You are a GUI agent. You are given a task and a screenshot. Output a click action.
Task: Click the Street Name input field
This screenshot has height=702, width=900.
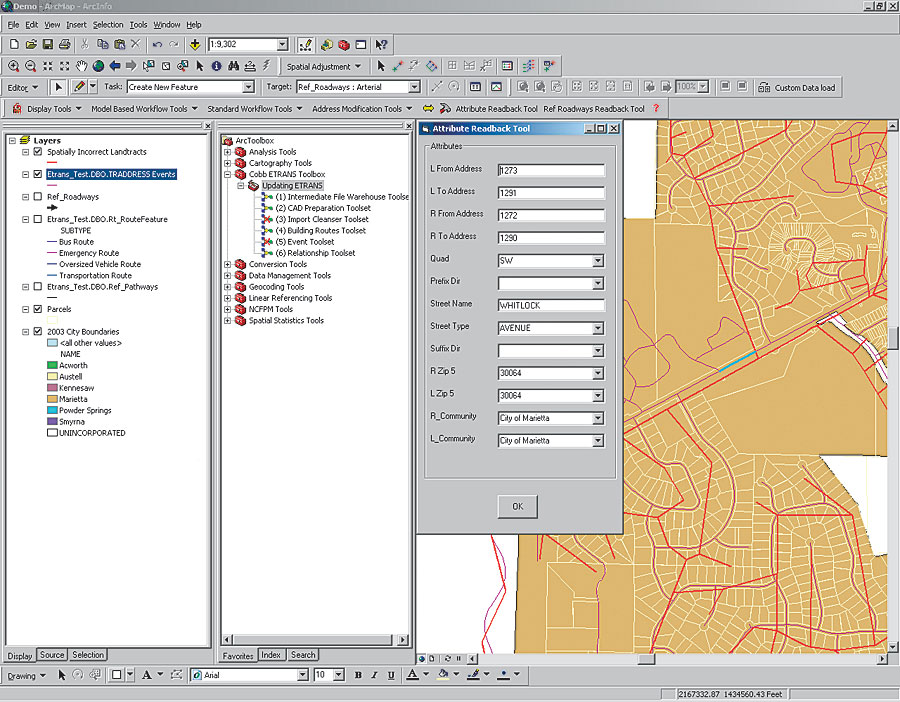(551, 305)
